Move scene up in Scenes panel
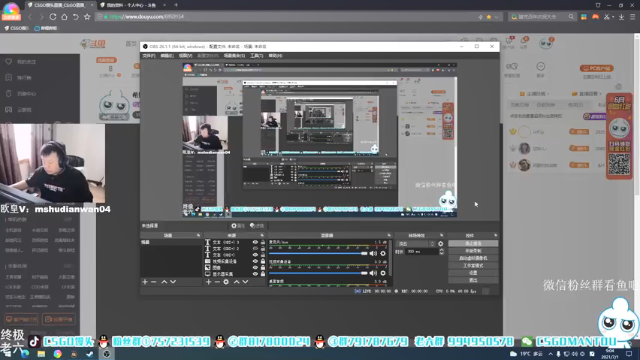This screenshot has width=640, height=360. click(164, 282)
